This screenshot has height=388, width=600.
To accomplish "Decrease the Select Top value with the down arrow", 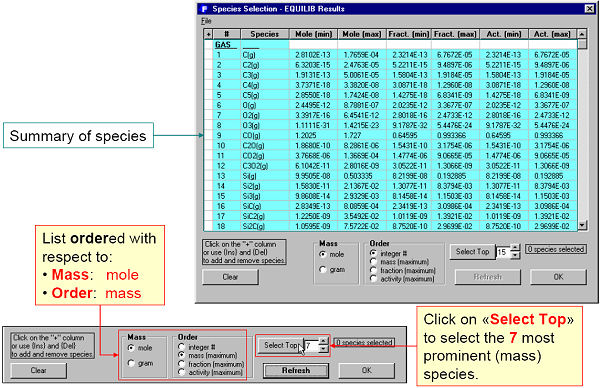I will pyautogui.click(x=515, y=255).
